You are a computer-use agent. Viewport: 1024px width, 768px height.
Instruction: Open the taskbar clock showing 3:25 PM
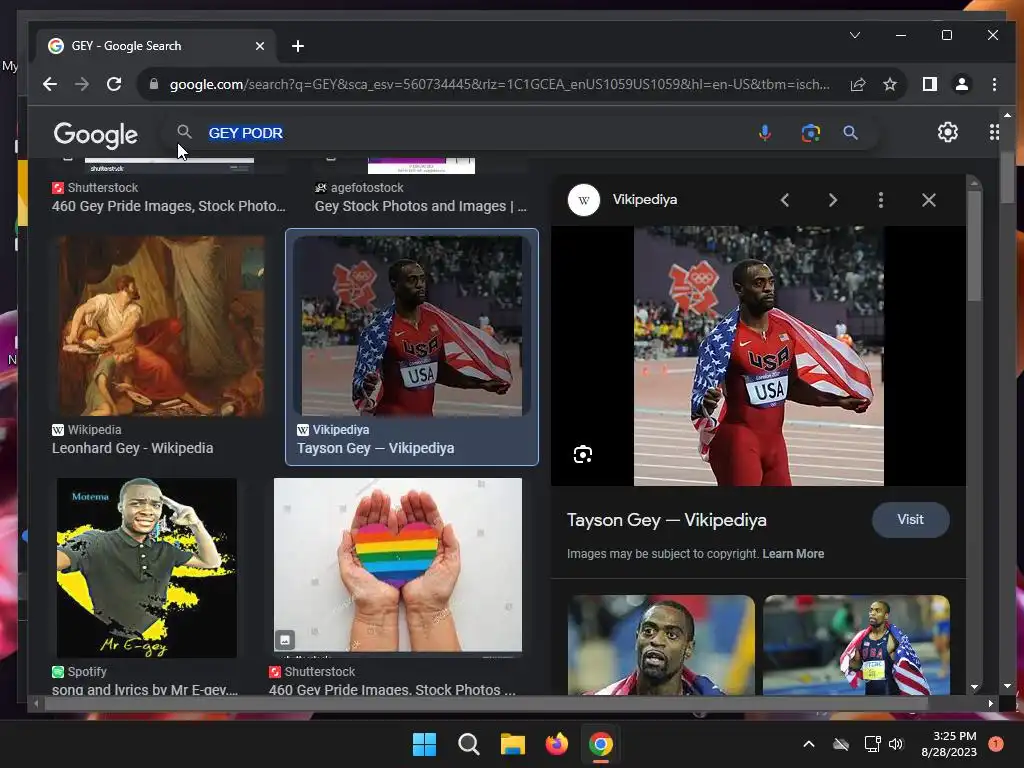pos(949,744)
